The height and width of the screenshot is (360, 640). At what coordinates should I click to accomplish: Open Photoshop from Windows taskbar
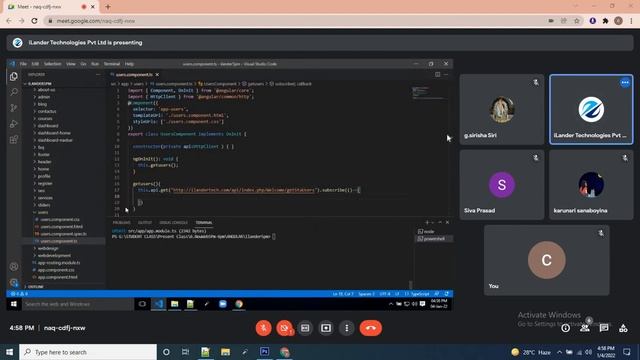tap(264, 351)
